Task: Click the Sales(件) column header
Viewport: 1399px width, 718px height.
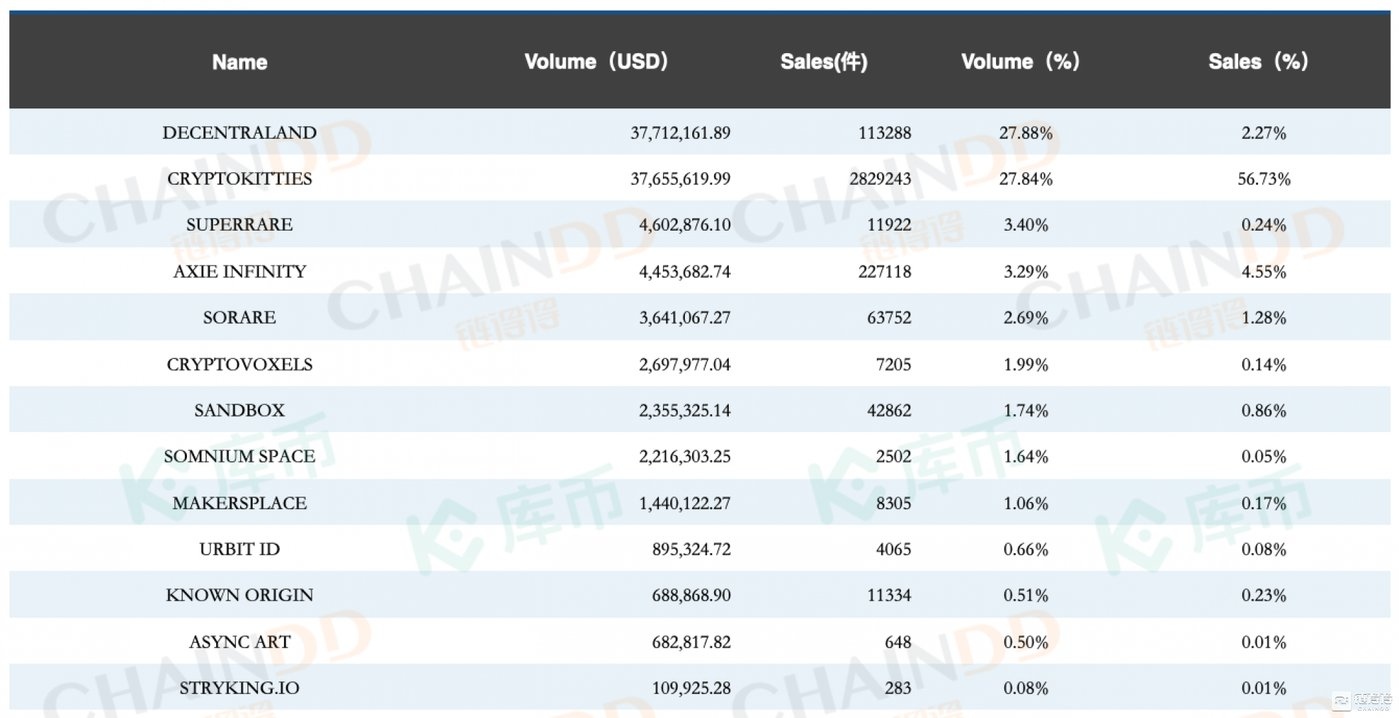Action: point(824,62)
